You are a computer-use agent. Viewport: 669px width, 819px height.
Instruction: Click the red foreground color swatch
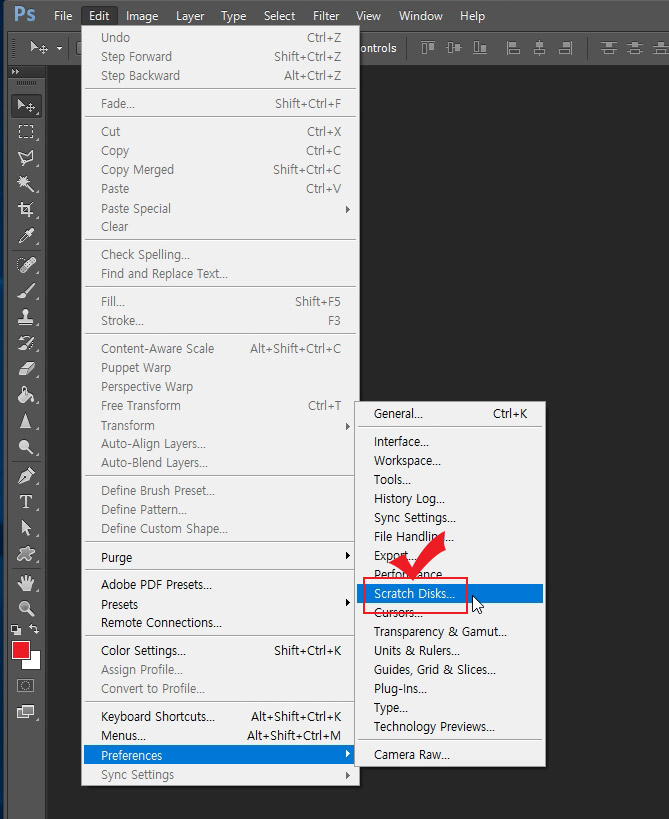click(20, 650)
